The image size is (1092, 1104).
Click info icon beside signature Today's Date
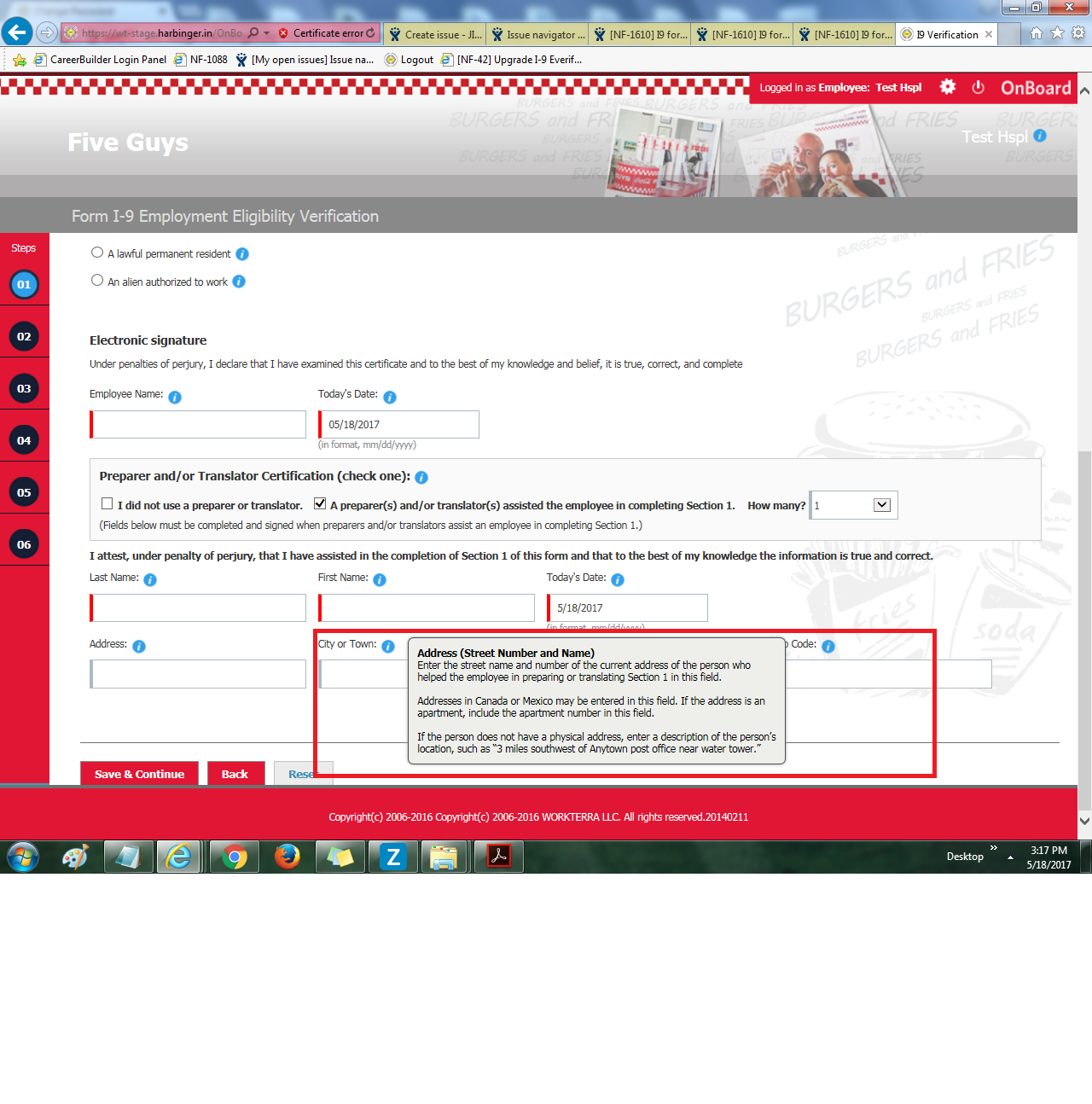click(x=390, y=398)
